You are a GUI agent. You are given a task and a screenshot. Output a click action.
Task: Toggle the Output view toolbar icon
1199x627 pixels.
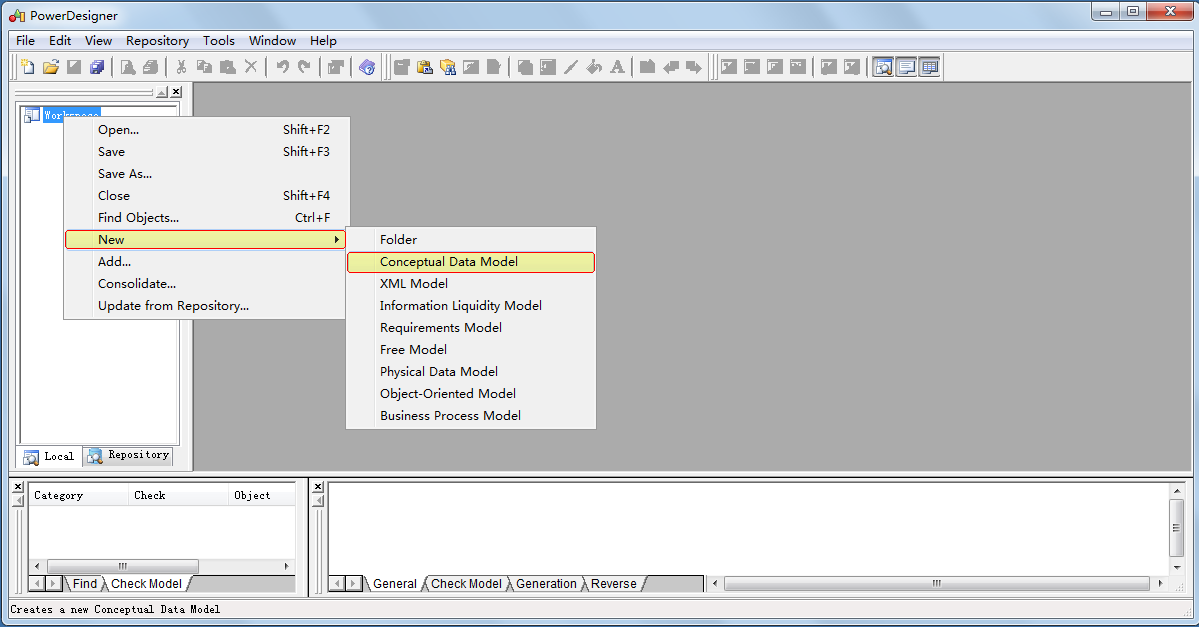[x=906, y=67]
